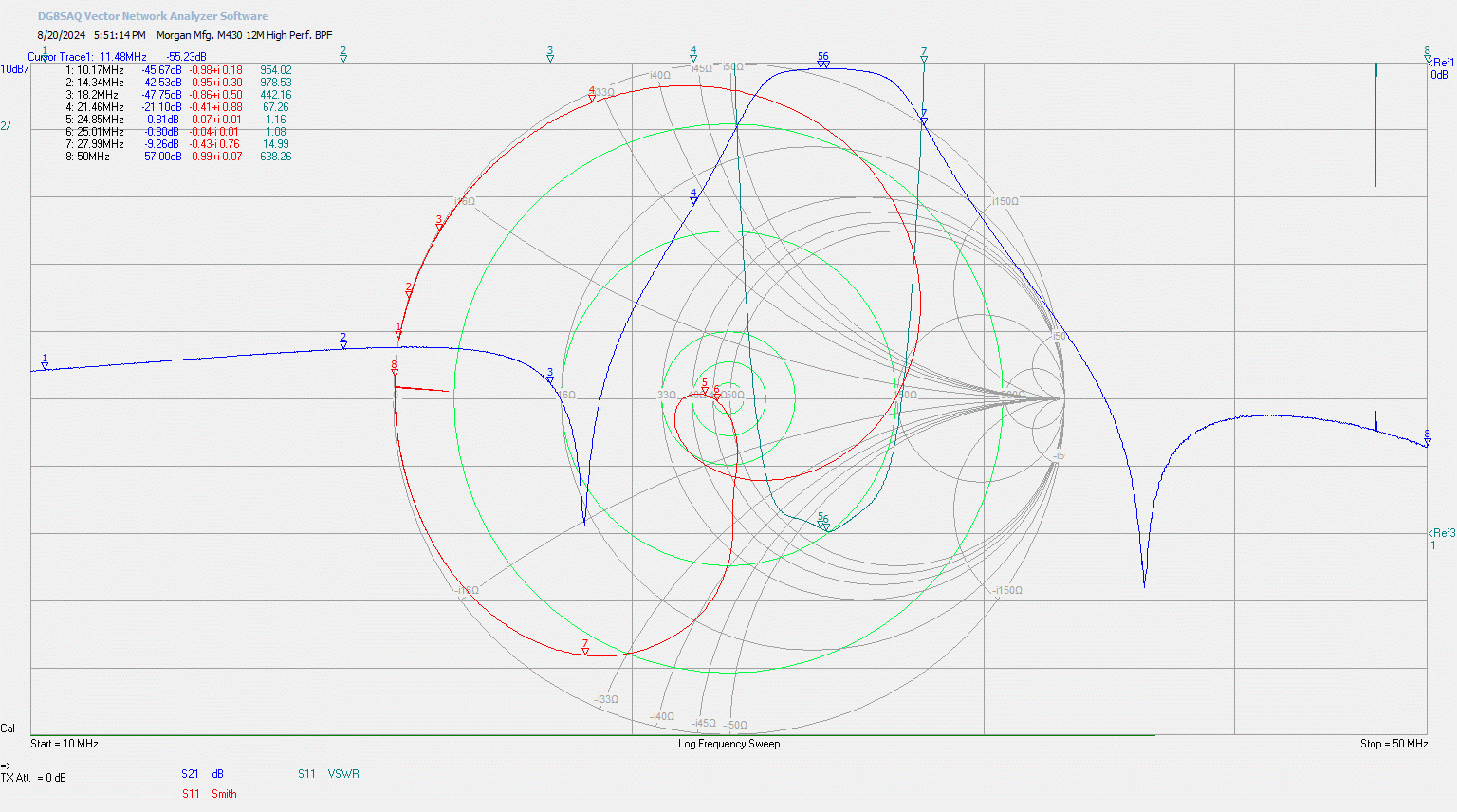
Task: Select marker row 7: 27.99MHz
Action: 178,144
